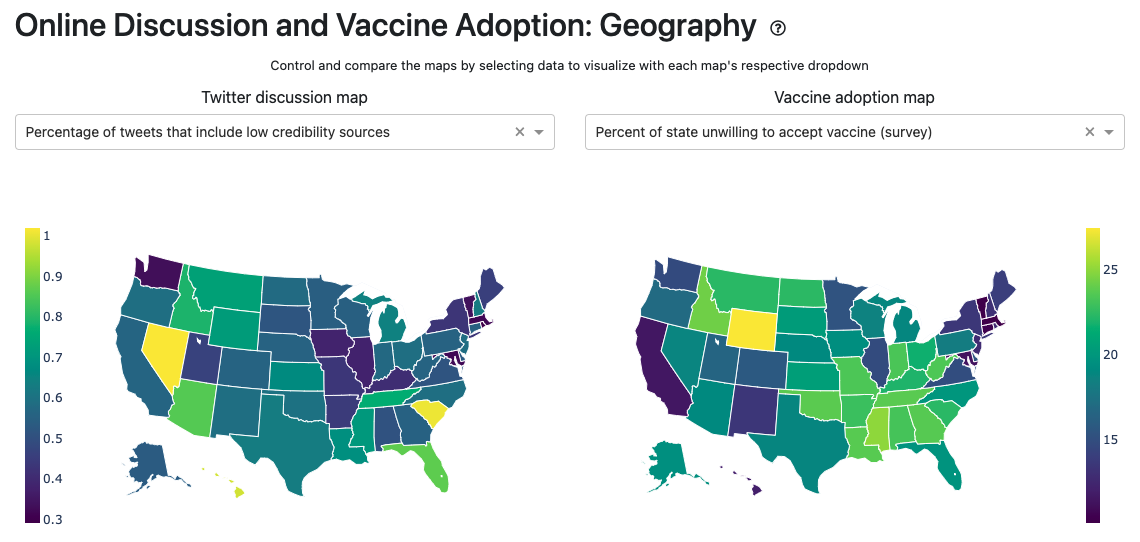Click Alaska on the Twitter discussion map
The image size is (1140, 542).
point(150,462)
